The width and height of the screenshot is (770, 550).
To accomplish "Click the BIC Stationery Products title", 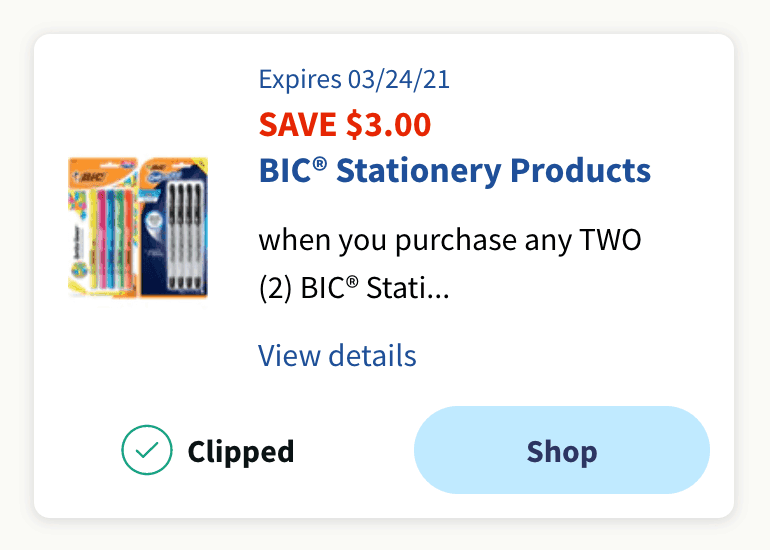I will point(454,170).
